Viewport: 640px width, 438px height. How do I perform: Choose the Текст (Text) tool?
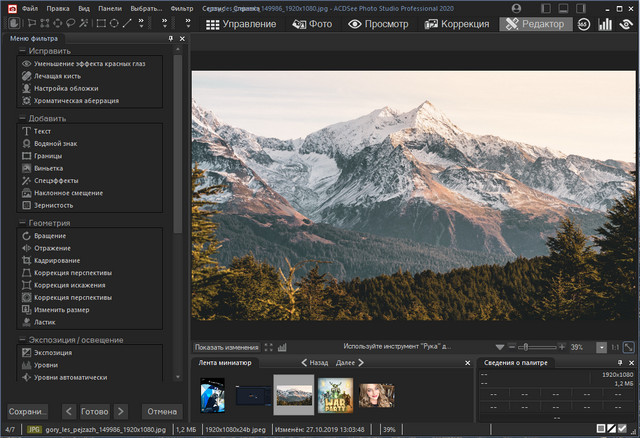tap(42, 131)
